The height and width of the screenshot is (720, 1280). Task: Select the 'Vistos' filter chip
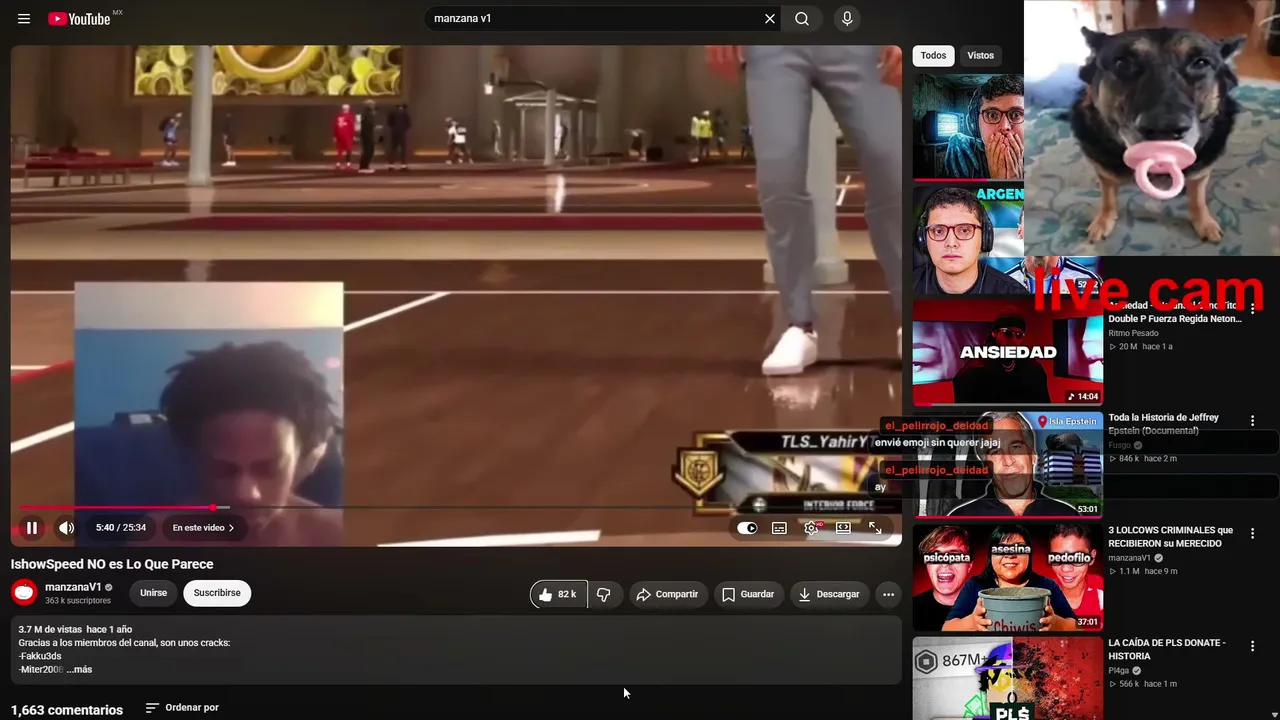pos(981,56)
